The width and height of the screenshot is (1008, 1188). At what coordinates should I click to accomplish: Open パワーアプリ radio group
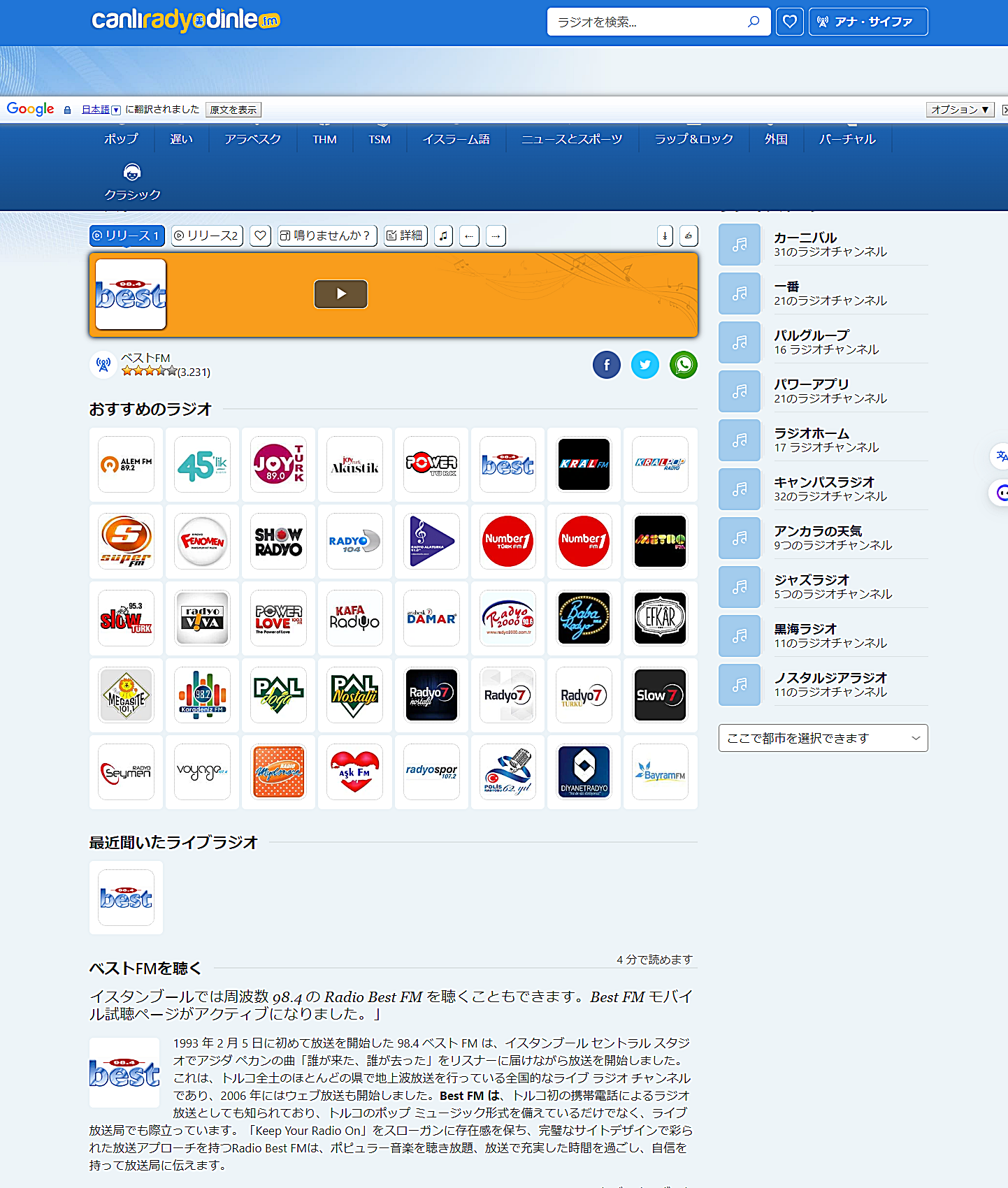pos(823,391)
